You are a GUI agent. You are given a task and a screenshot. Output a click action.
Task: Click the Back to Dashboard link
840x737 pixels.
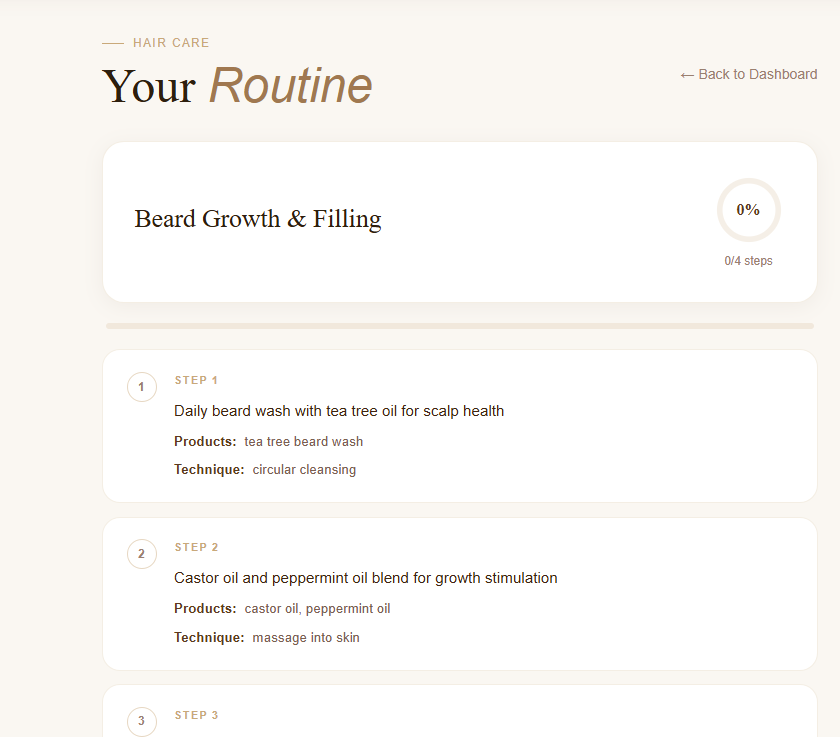[748, 74]
